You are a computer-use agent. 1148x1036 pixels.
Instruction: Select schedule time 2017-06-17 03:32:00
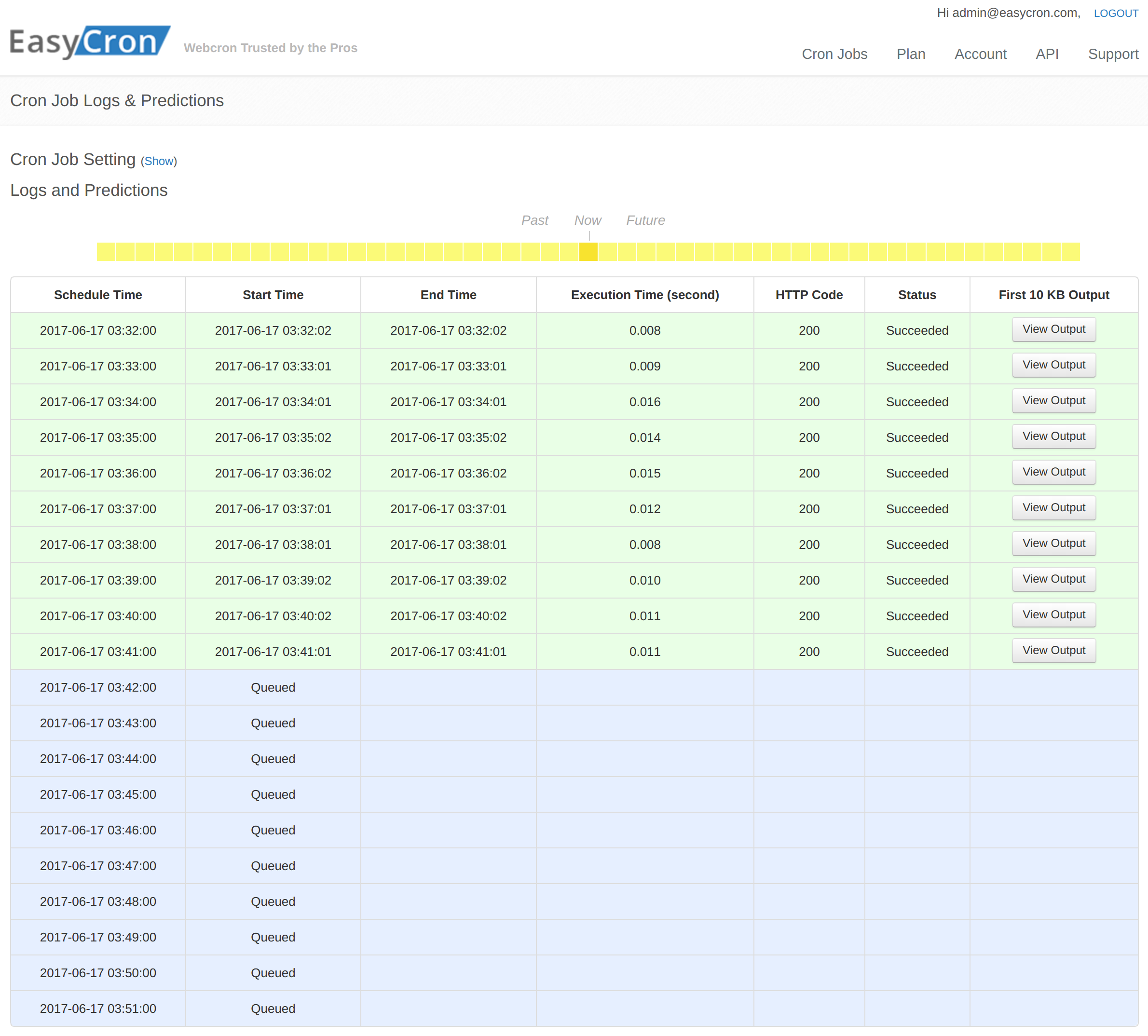(x=98, y=331)
